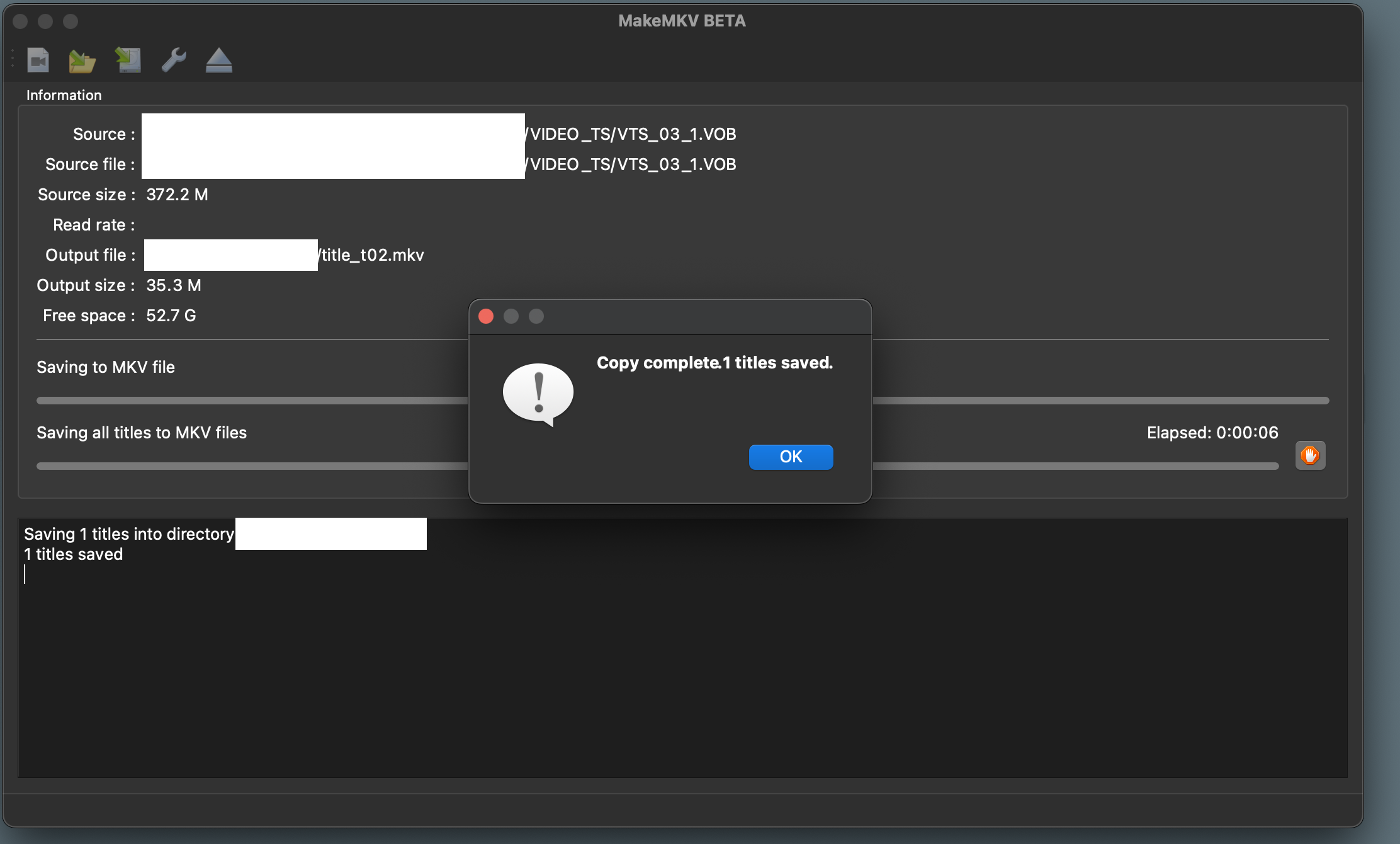Open Preferences wrench icon
This screenshot has width=1400, height=844.
point(174,60)
